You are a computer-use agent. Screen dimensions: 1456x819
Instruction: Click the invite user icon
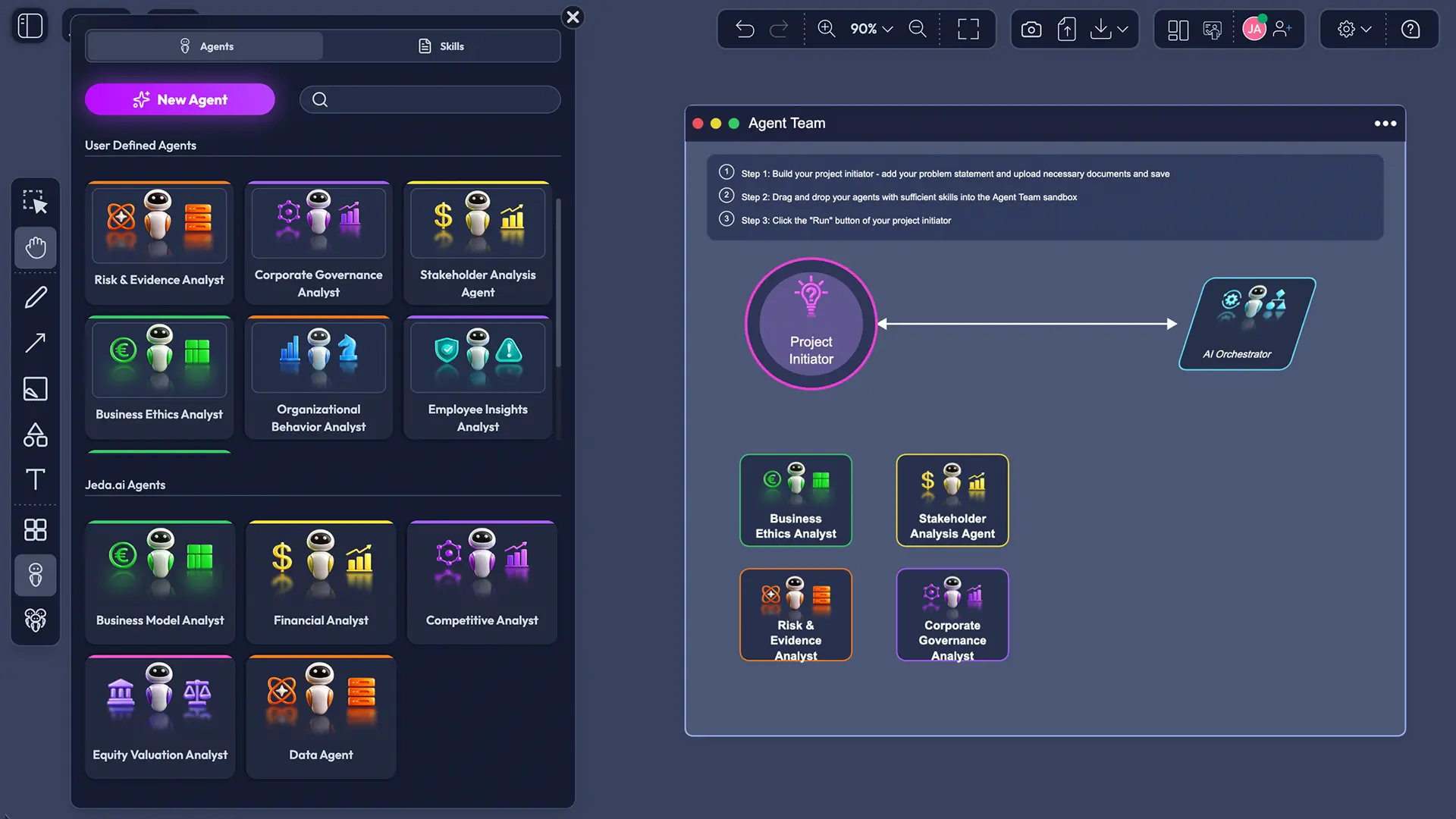pyautogui.click(x=1282, y=29)
